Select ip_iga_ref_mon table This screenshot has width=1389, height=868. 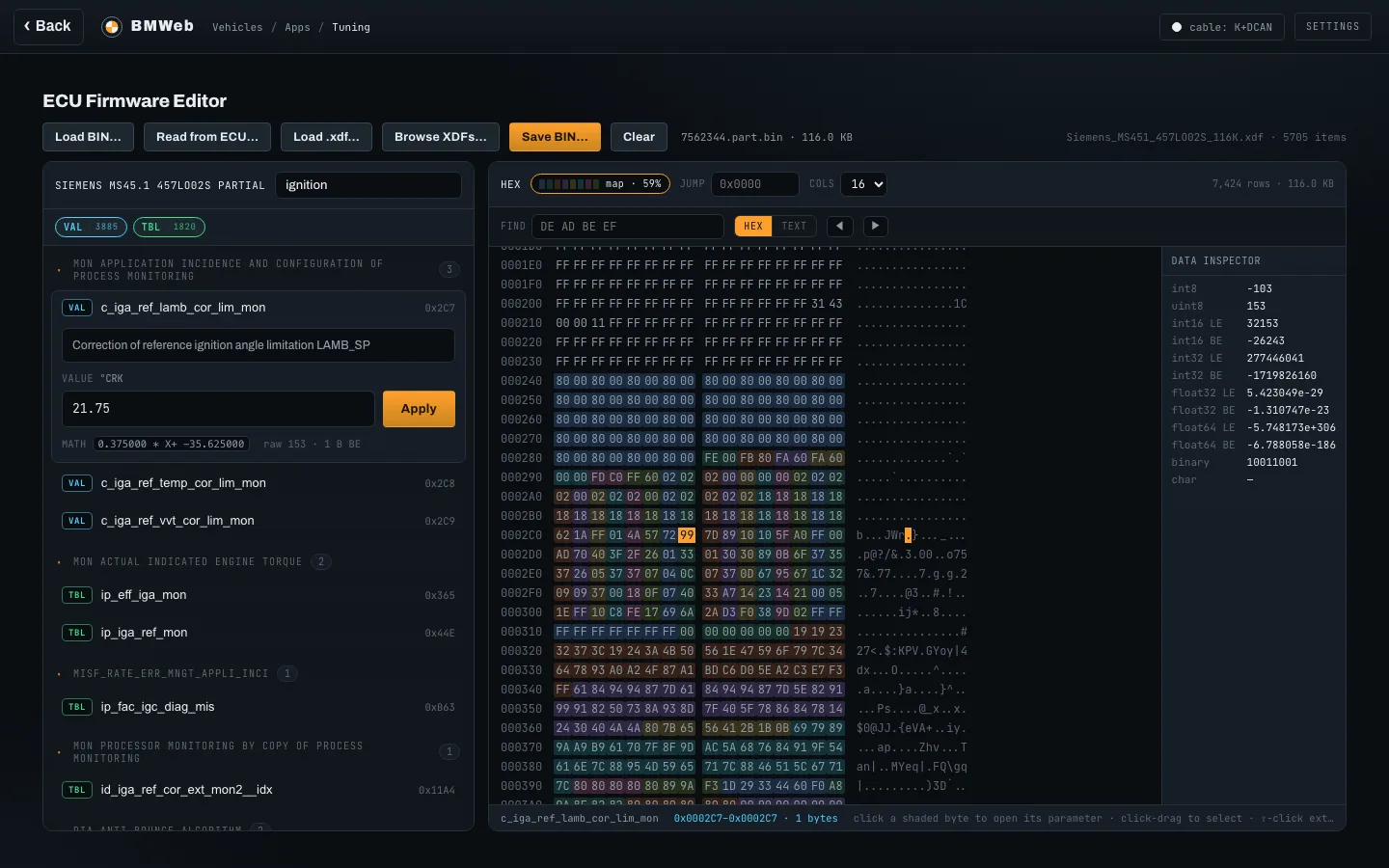(x=258, y=633)
